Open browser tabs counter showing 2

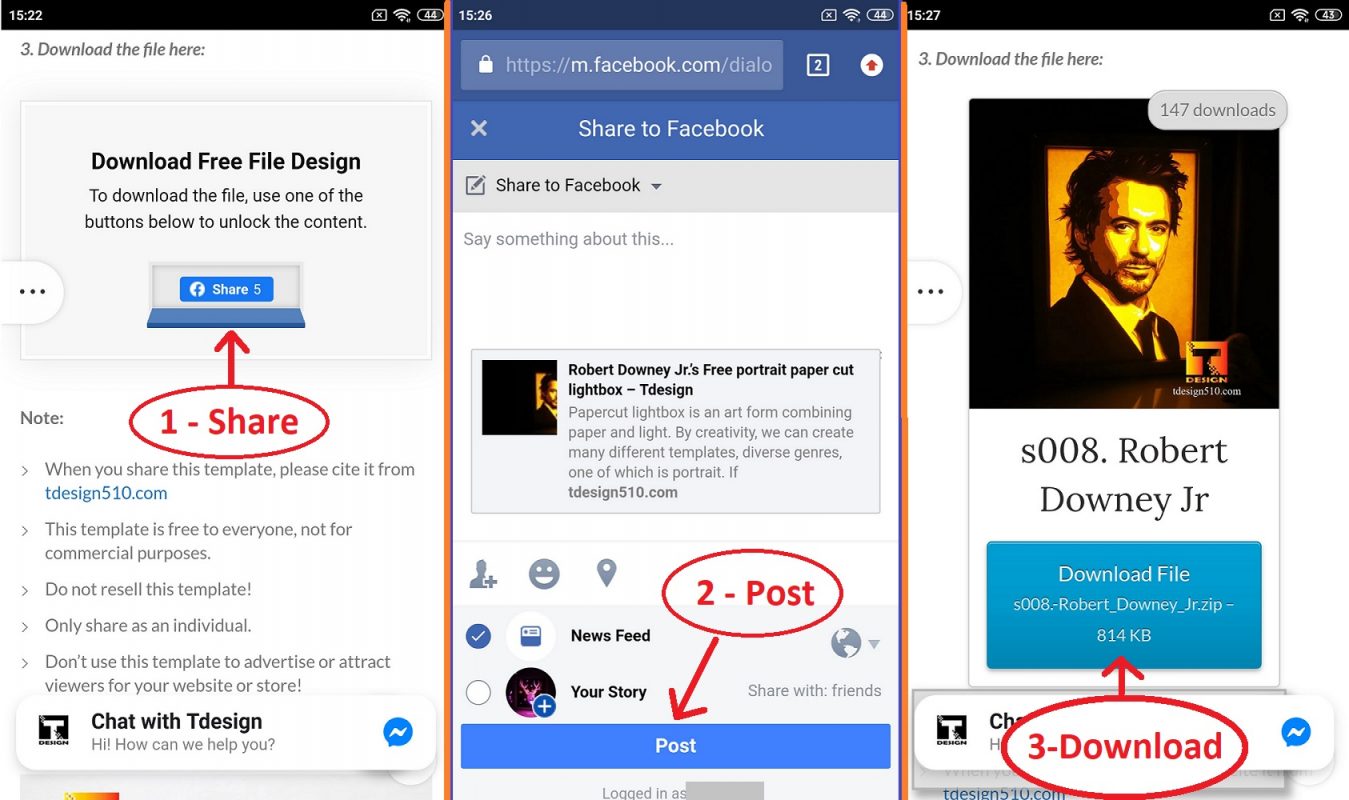(818, 65)
